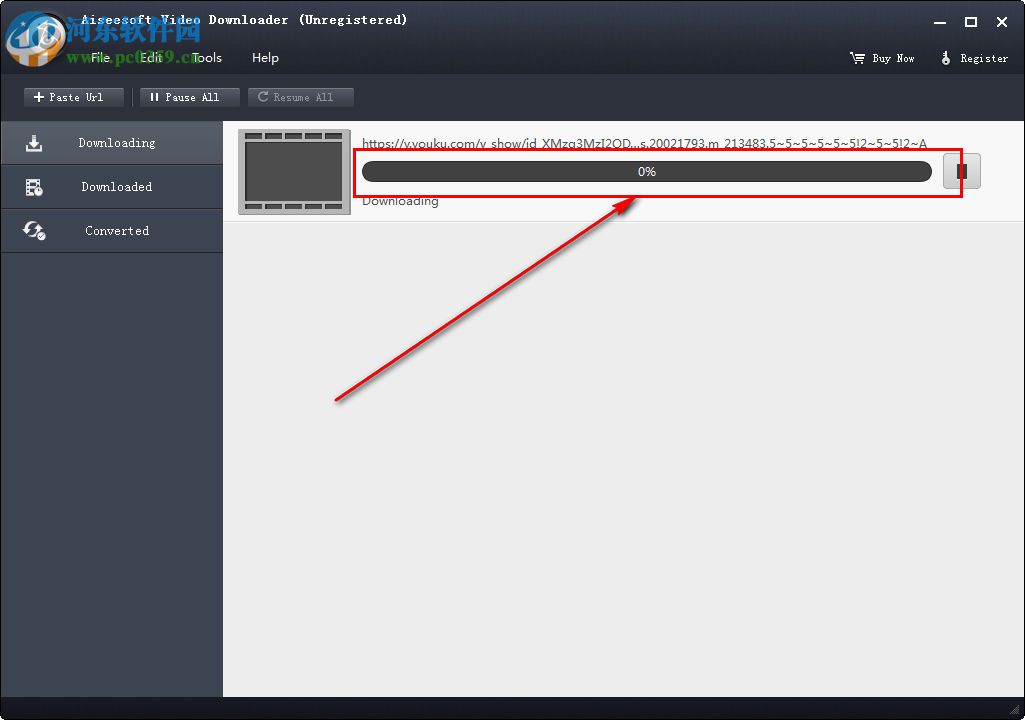
Task: Click the circular arrow icon on Resume All
Action: point(263,97)
